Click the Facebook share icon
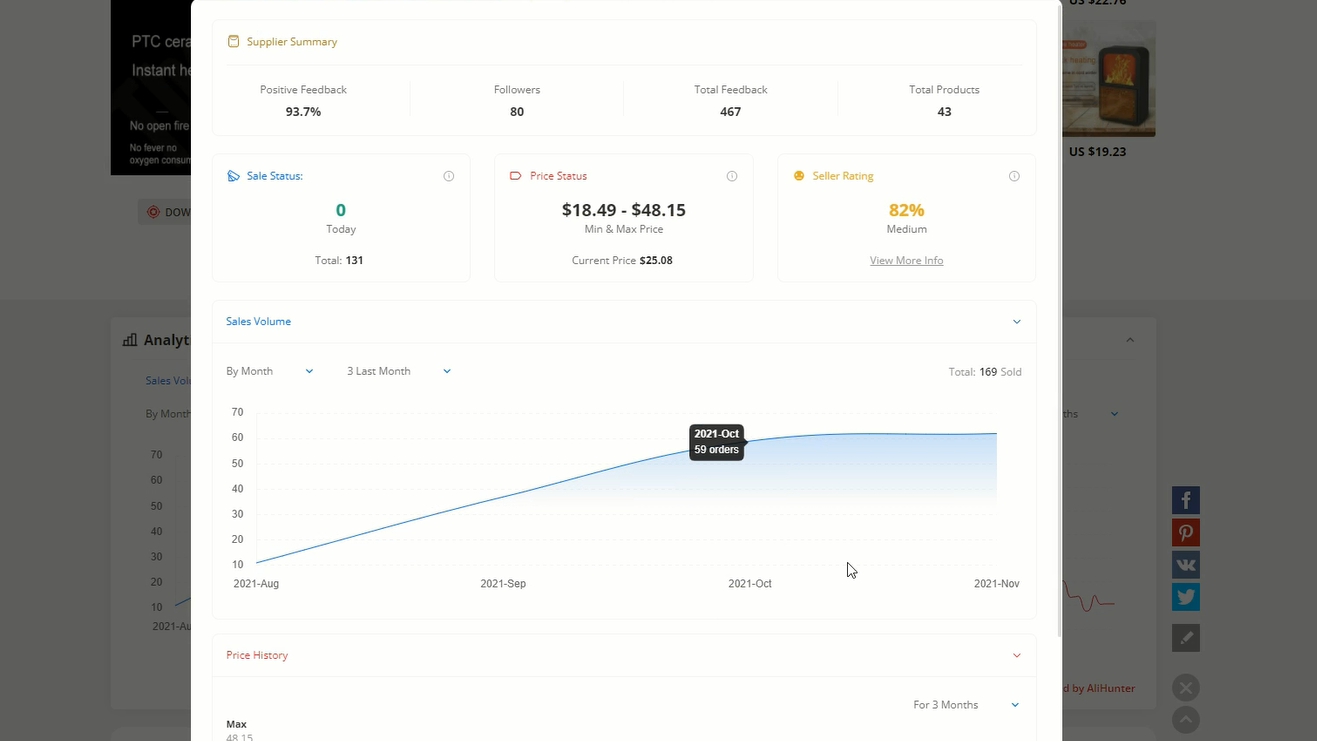The height and width of the screenshot is (741, 1317). coord(1185,500)
